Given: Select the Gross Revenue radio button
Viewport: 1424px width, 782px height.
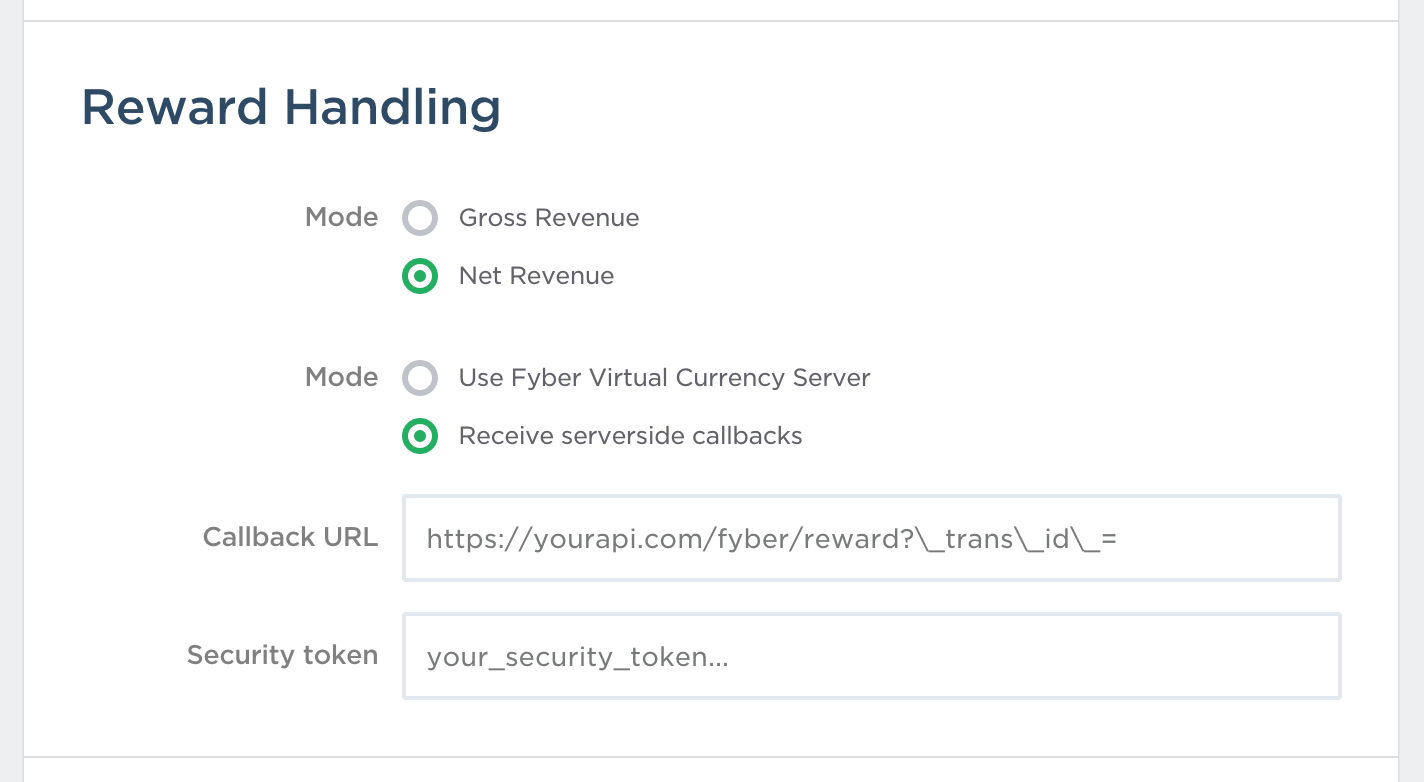Looking at the screenshot, I should pos(420,218).
